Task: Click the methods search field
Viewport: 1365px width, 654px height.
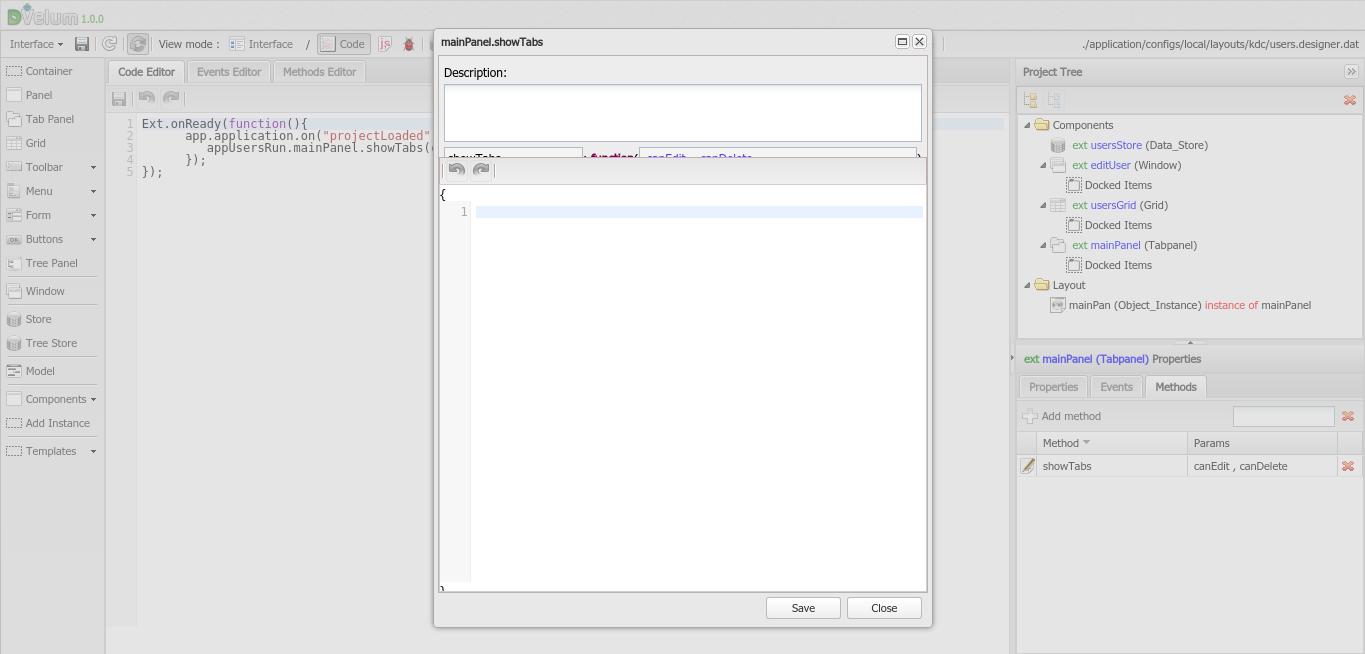Action: coord(1284,416)
